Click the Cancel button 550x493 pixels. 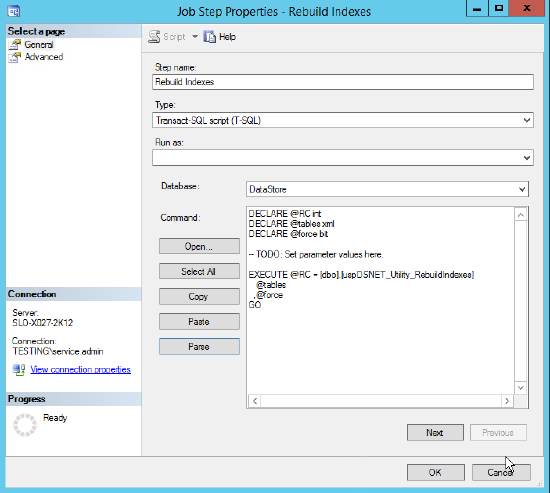501,473
